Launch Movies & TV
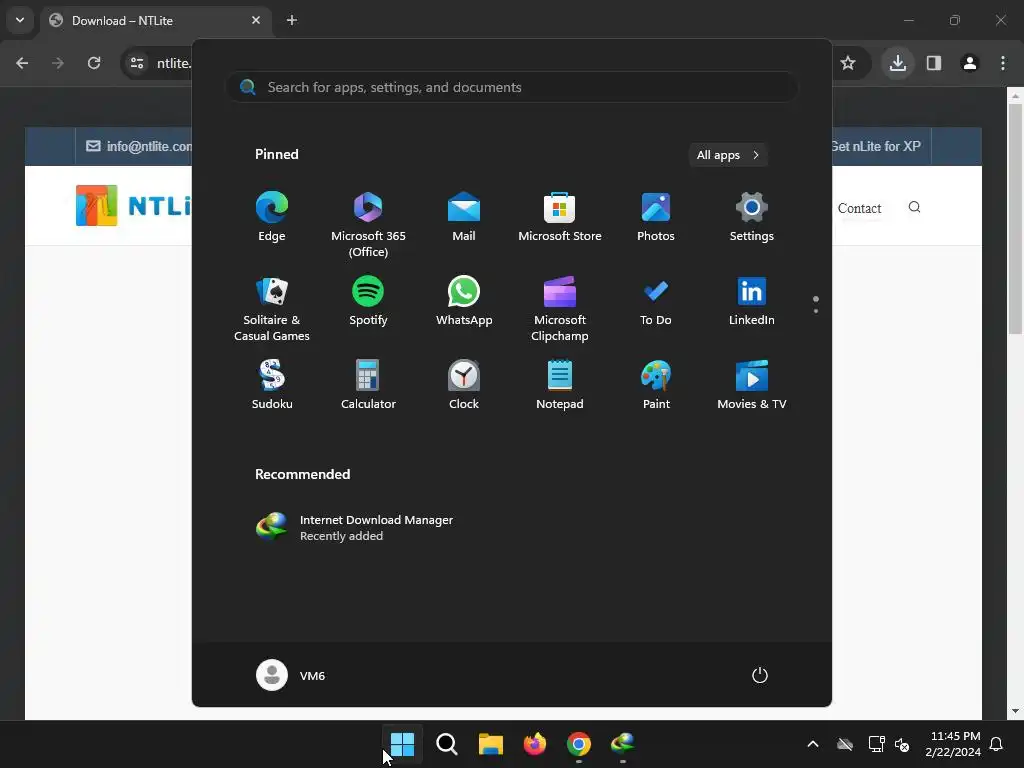This screenshot has width=1024, height=768. (x=752, y=385)
